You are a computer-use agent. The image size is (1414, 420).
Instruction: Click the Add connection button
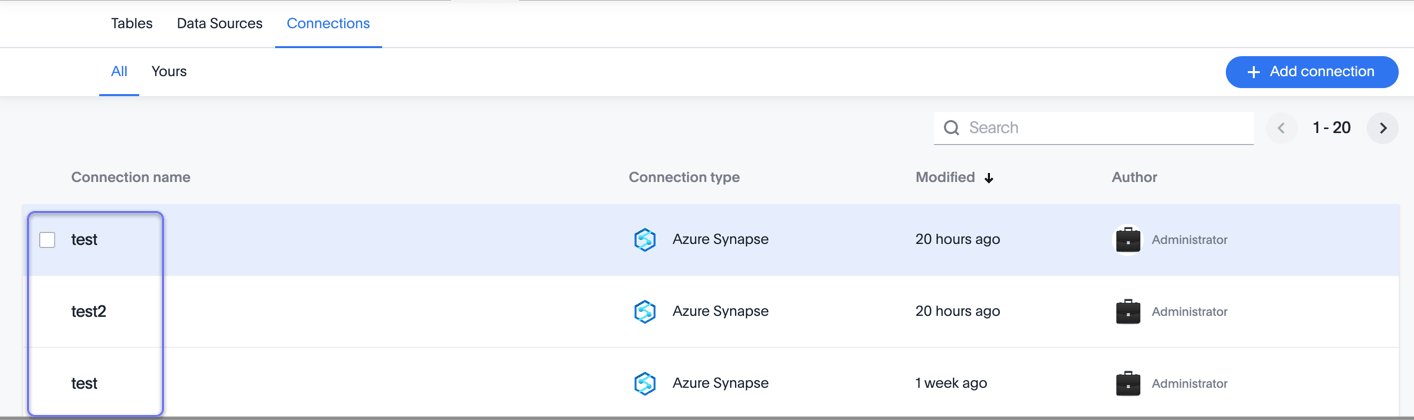[x=1311, y=72]
